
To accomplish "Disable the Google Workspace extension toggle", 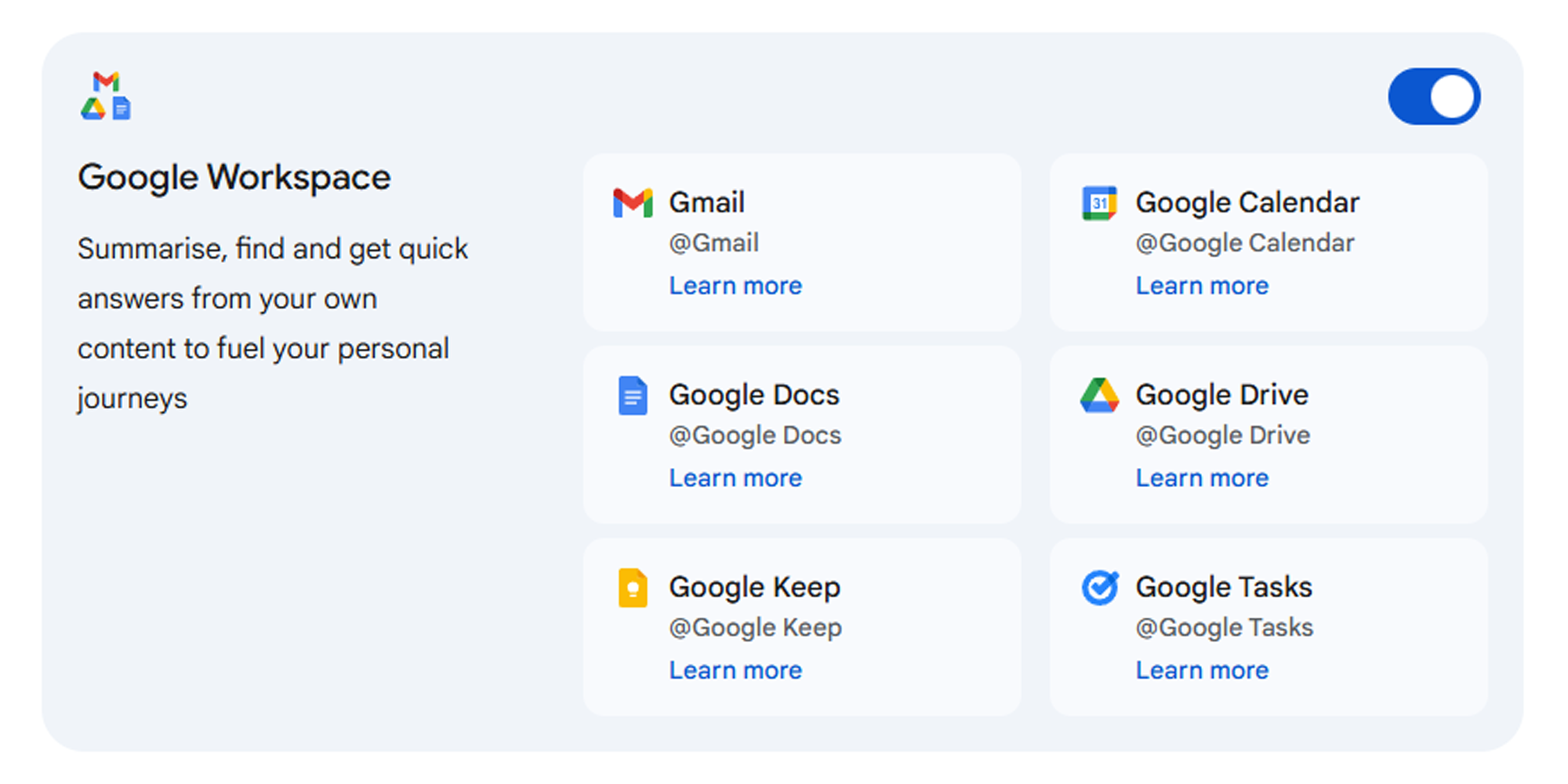I will click(x=1434, y=97).
